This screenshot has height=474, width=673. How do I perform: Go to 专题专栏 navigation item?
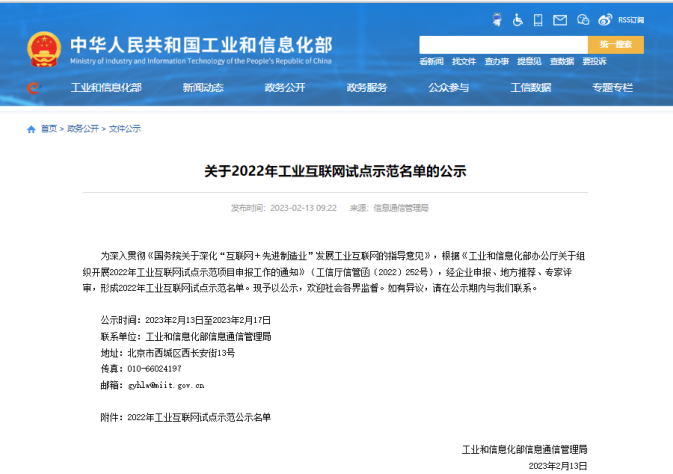(x=612, y=88)
